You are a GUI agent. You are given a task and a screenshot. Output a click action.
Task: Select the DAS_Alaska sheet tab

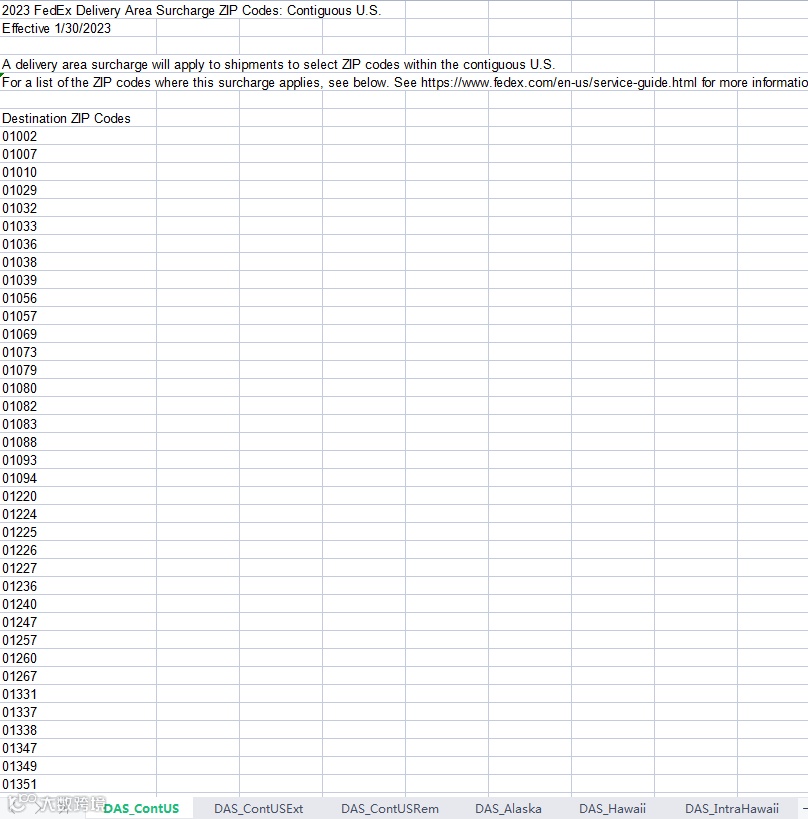(508, 809)
